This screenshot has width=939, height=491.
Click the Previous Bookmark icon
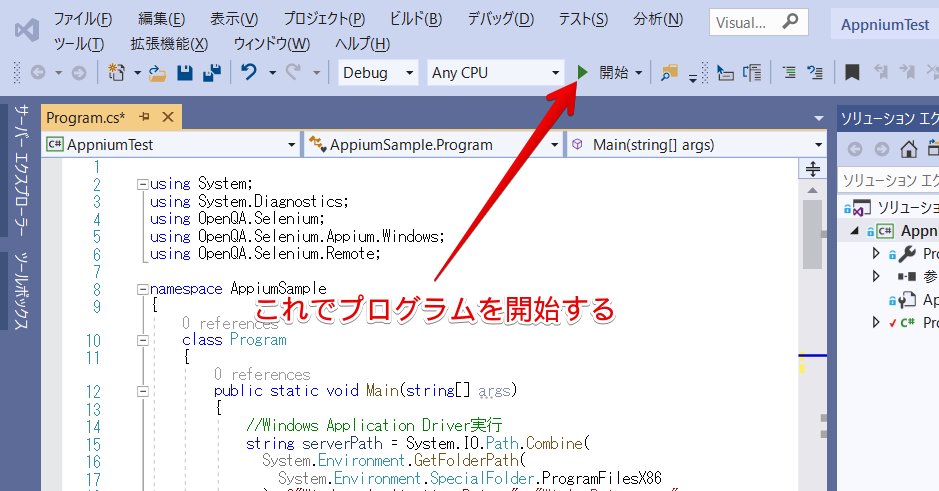tap(881, 72)
